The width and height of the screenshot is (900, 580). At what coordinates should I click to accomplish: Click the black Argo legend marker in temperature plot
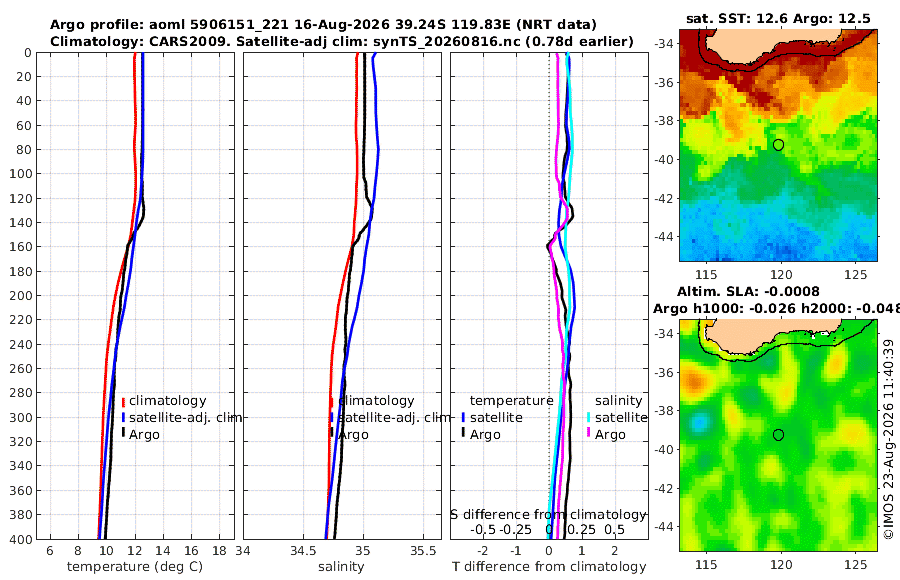click(123, 433)
